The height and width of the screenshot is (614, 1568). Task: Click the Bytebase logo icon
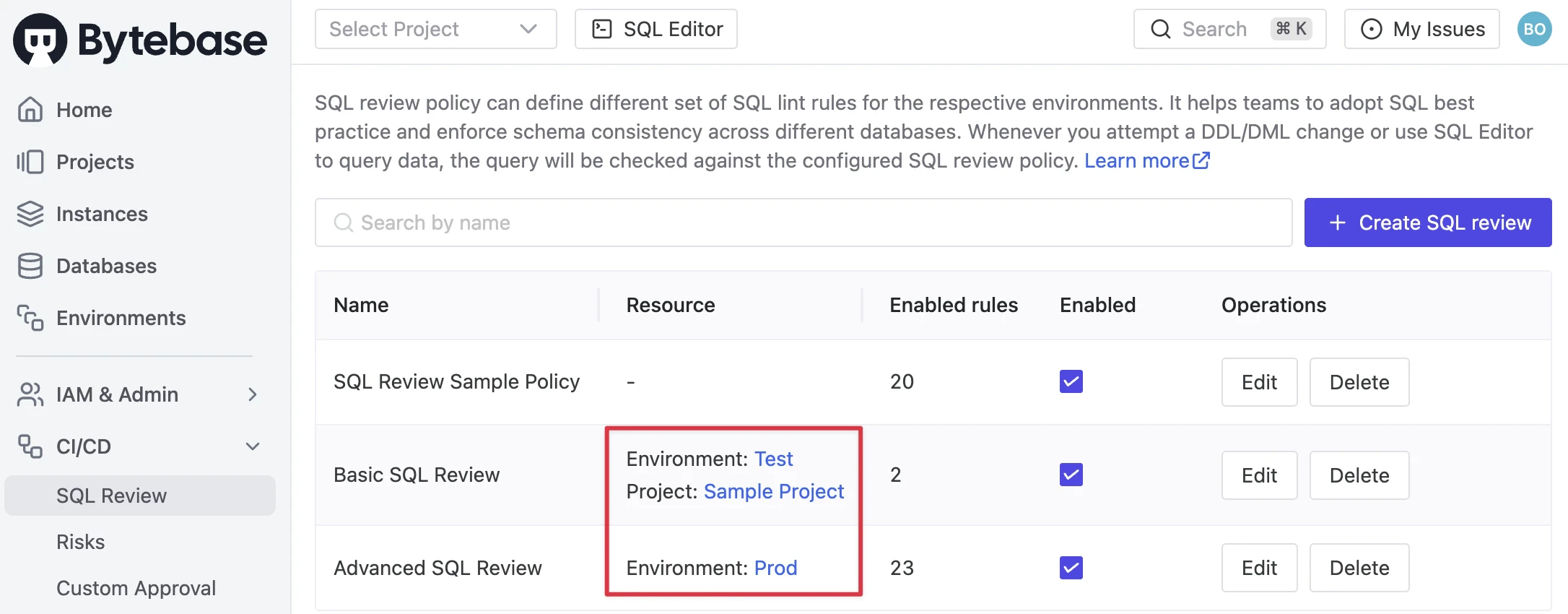40,40
